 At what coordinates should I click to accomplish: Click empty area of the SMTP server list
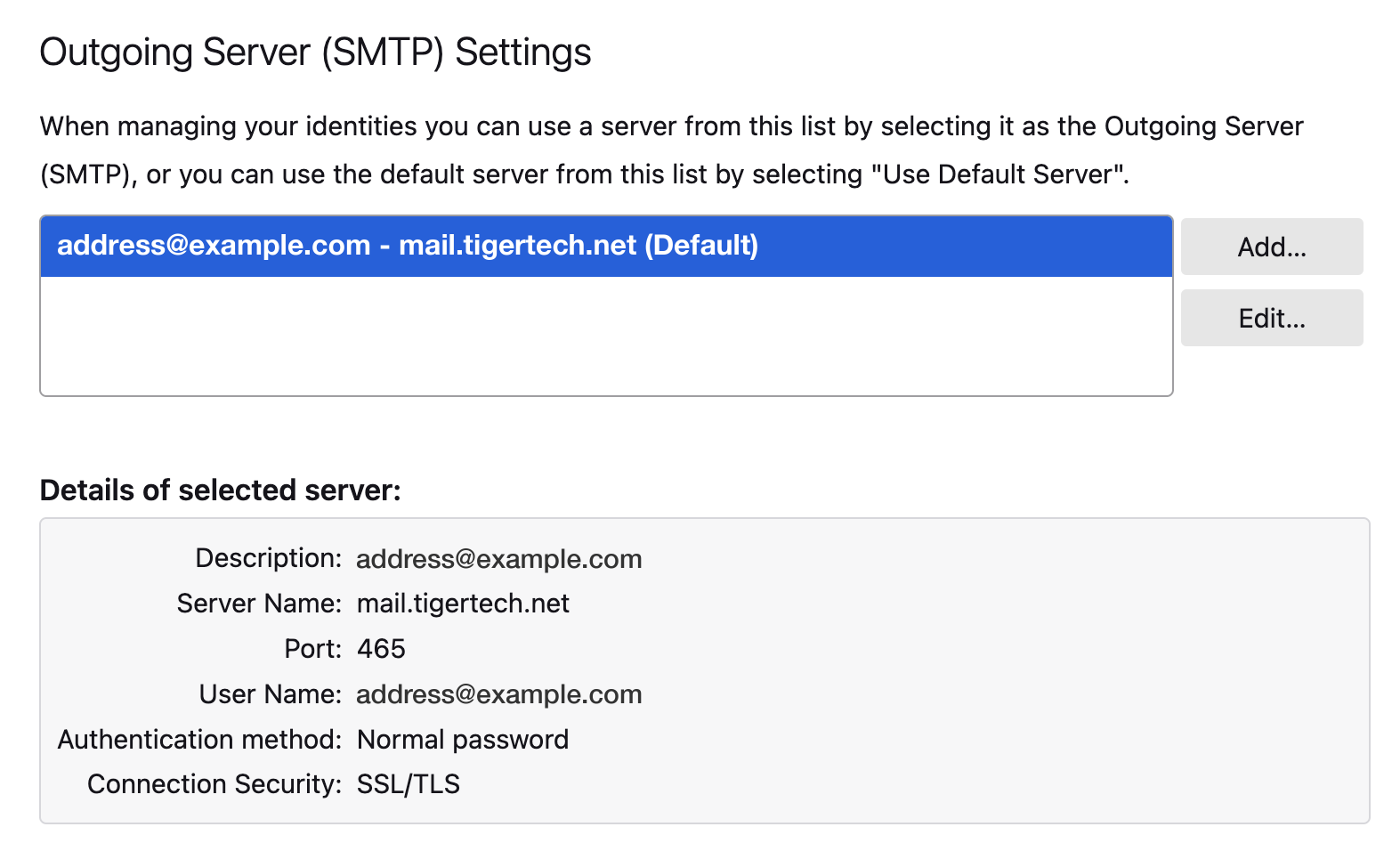(x=605, y=336)
